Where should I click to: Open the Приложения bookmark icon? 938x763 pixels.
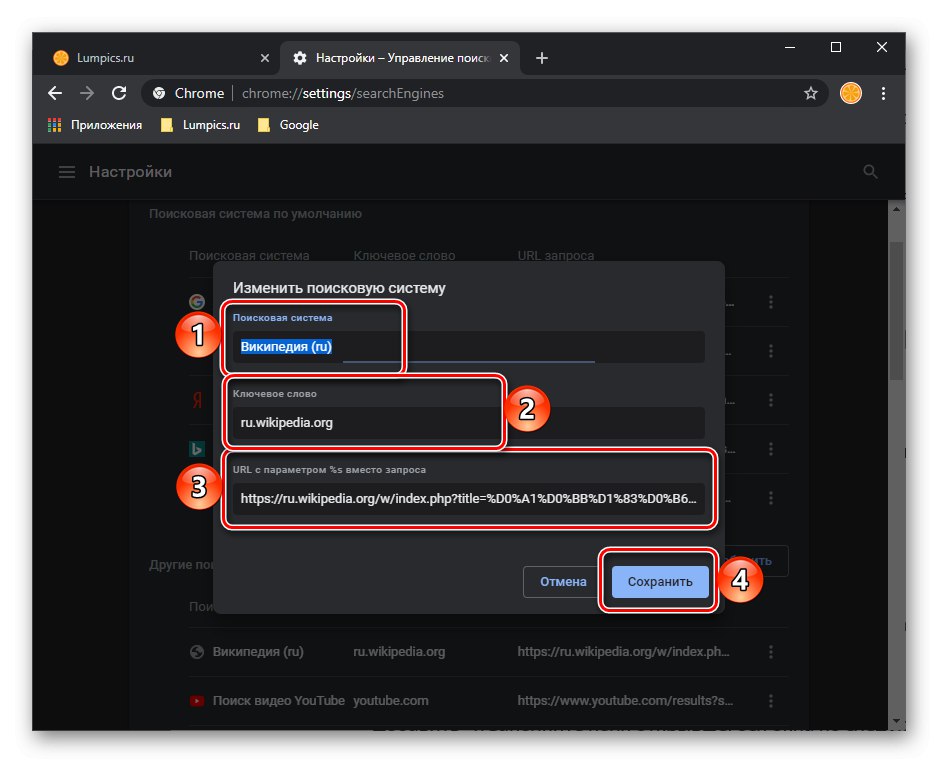pyautogui.click(x=52, y=124)
